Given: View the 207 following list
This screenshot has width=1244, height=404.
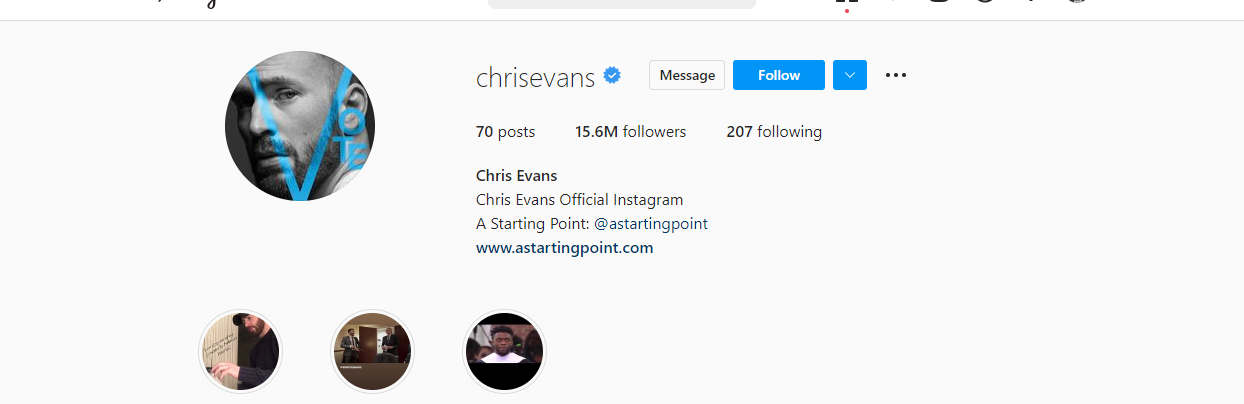Looking at the screenshot, I should pos(774,132).
